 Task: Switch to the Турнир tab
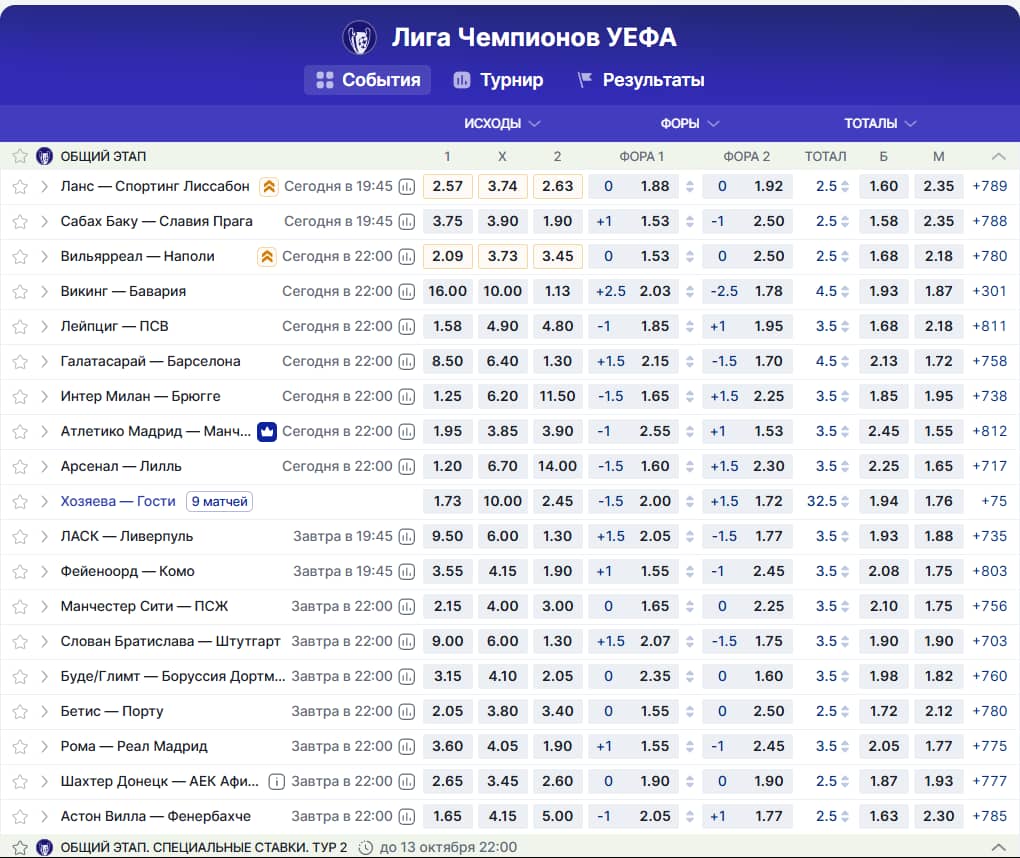[x=499, y=80]
